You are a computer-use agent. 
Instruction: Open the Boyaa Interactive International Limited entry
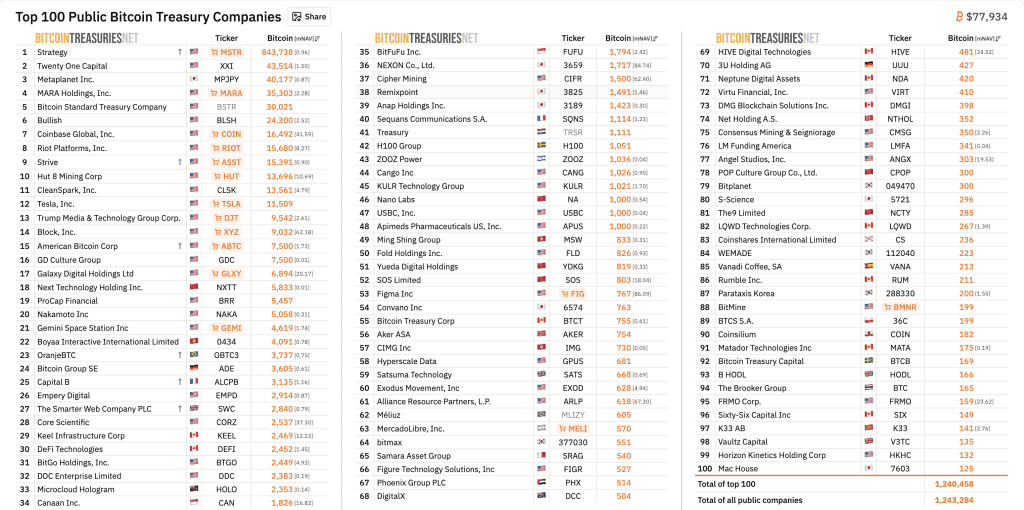coord(108,342)
